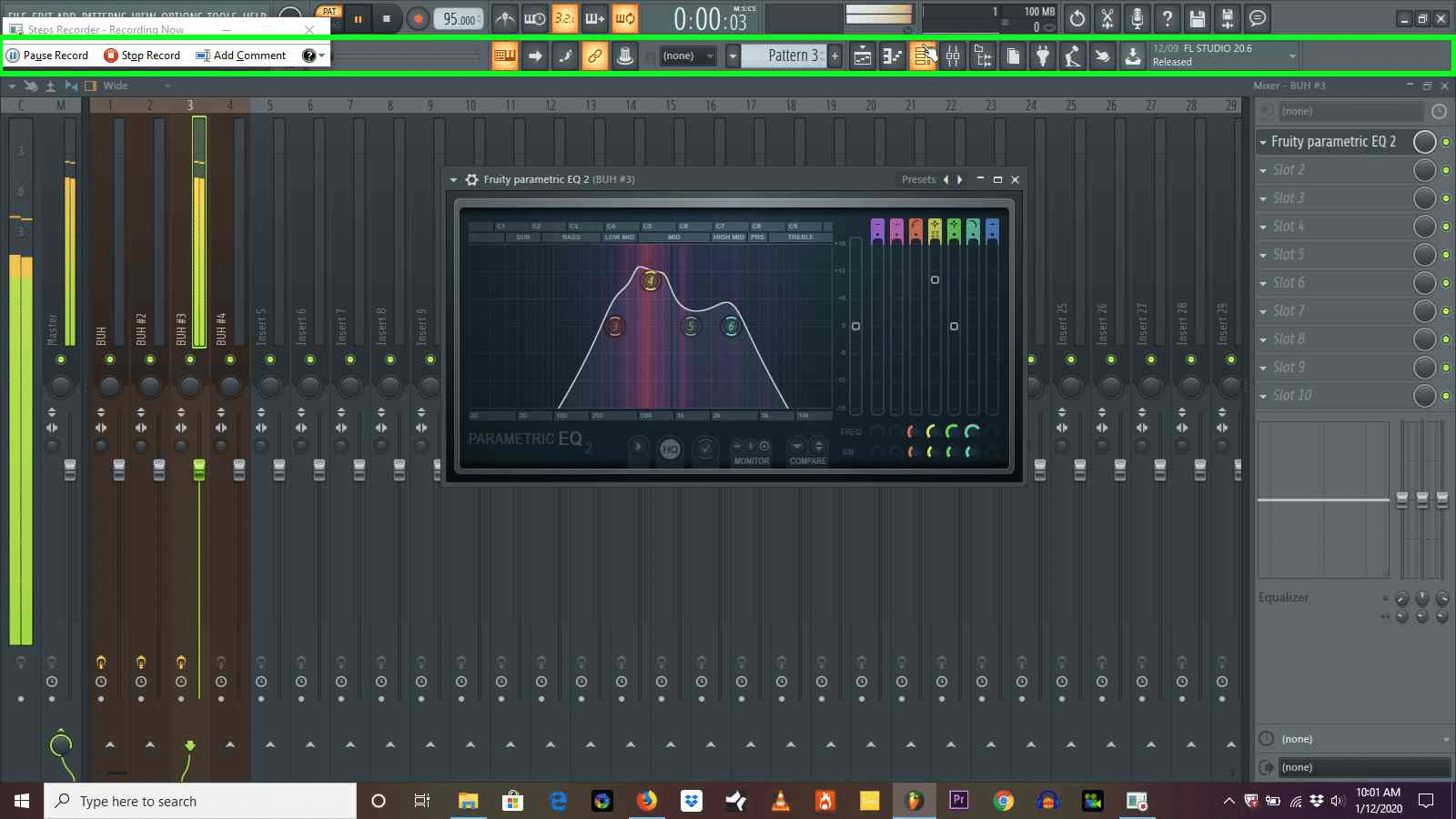1456x819 pixels.
Task: Open Fruity parametric EQ 2 gear settings
Action: coord(471,179)
